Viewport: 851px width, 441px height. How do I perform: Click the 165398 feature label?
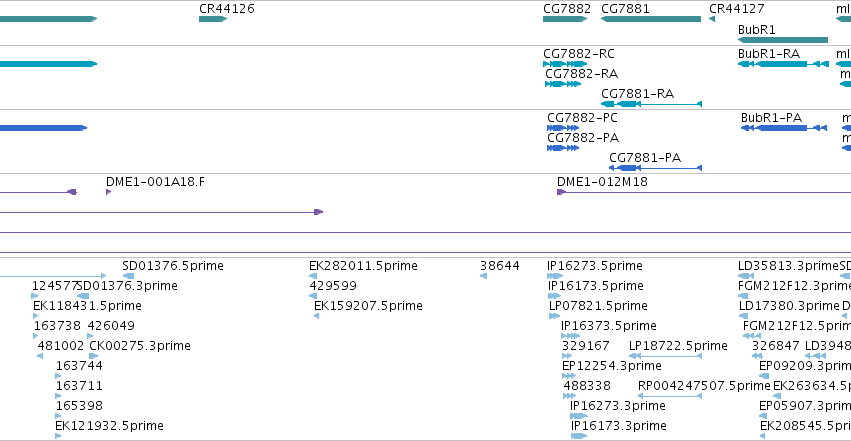click(x=79, y=406)
